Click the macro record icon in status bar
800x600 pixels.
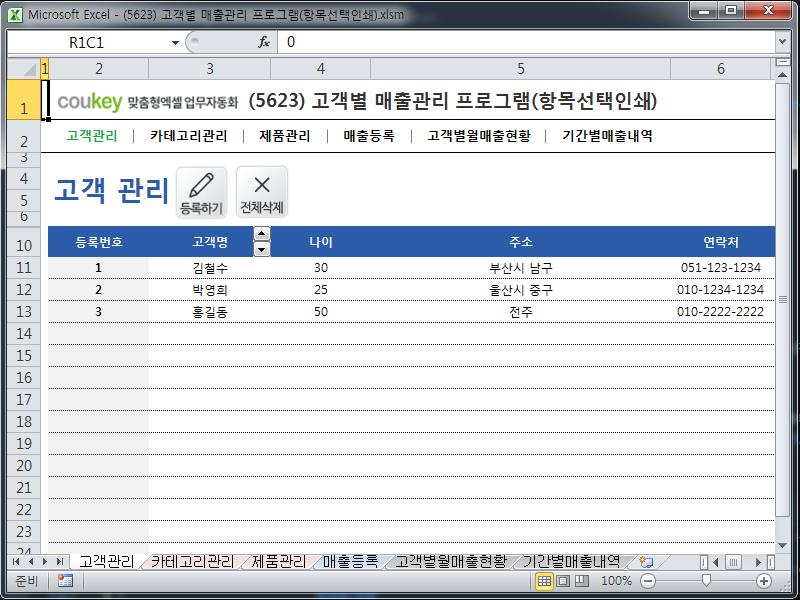65,581
